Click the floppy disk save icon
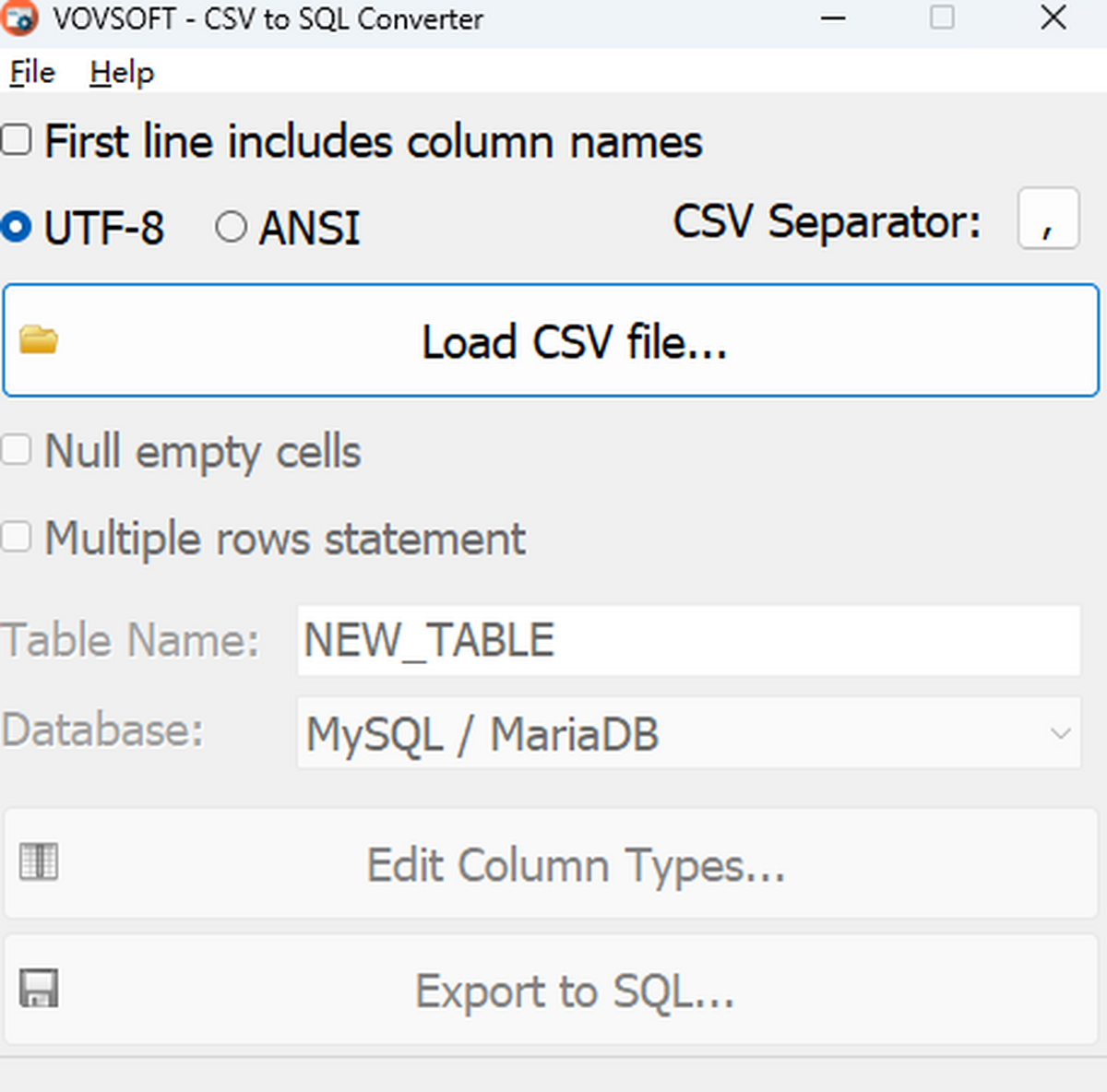 tap(39, 988)
